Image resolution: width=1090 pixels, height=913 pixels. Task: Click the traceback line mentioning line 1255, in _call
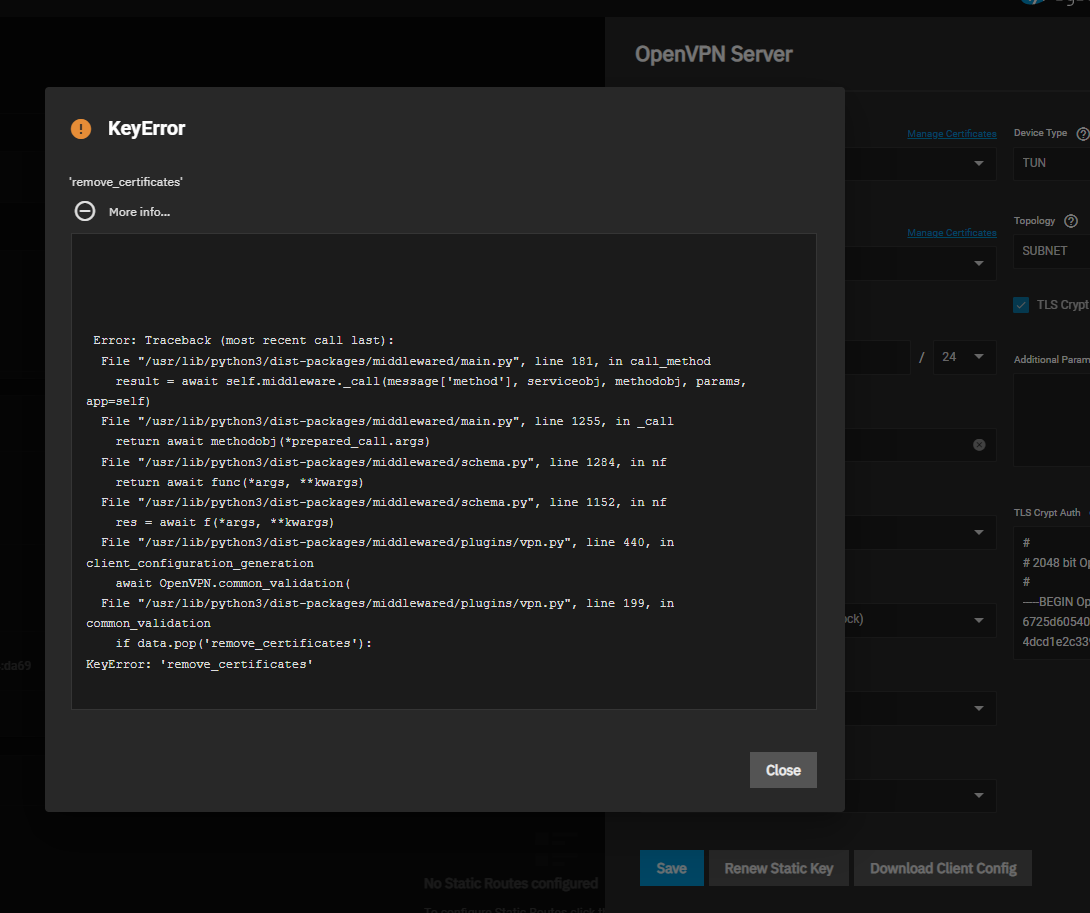click(387, 421)
